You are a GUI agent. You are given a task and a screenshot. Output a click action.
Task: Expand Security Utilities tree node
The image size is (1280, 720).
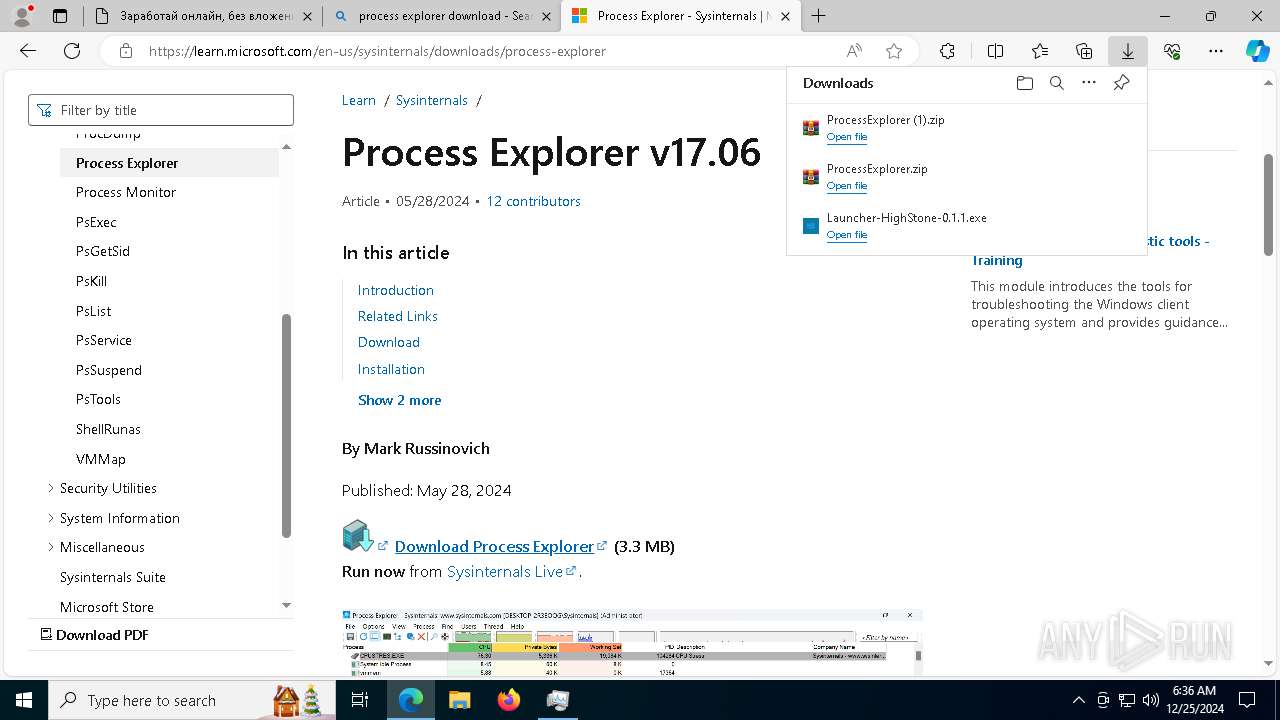click(x=51, y=488)
